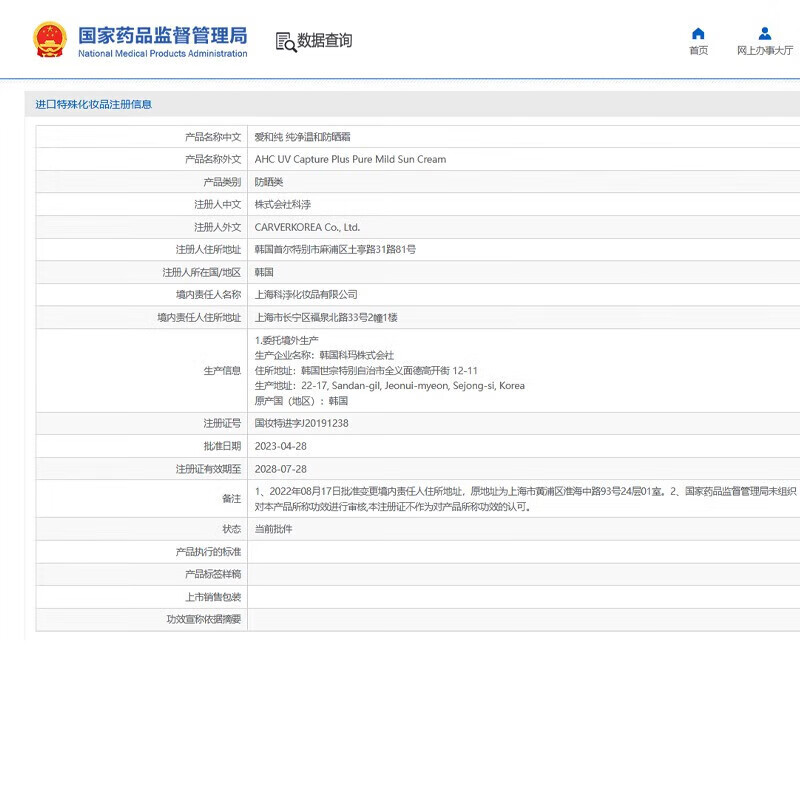Click the 首页 text link
This screenshot has width=800, height=800.
coord(698,50)
